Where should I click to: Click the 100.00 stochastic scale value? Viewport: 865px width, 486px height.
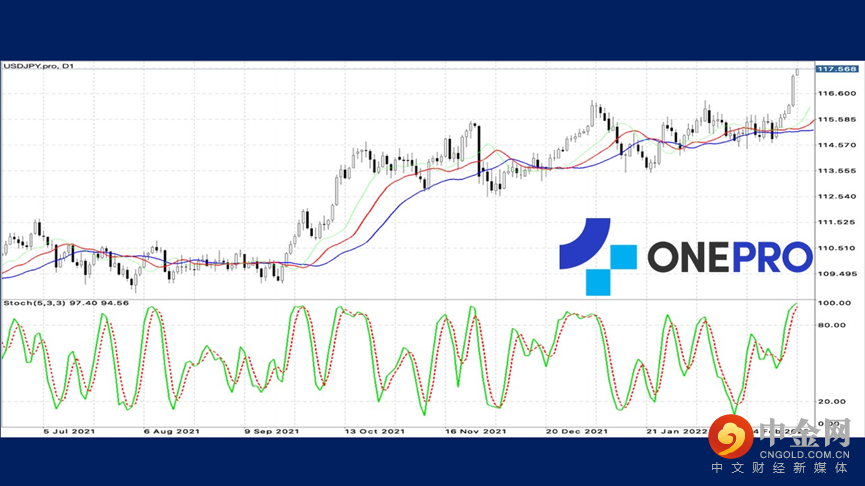(835, 303)
